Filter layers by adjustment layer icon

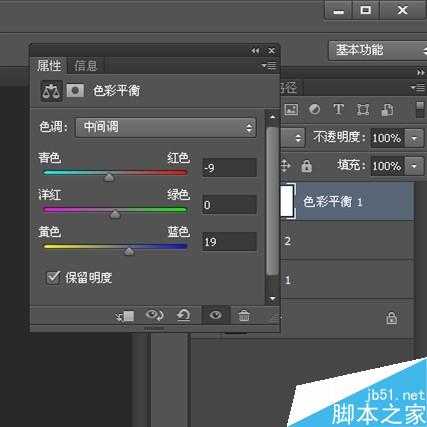[x=314, y=109]
